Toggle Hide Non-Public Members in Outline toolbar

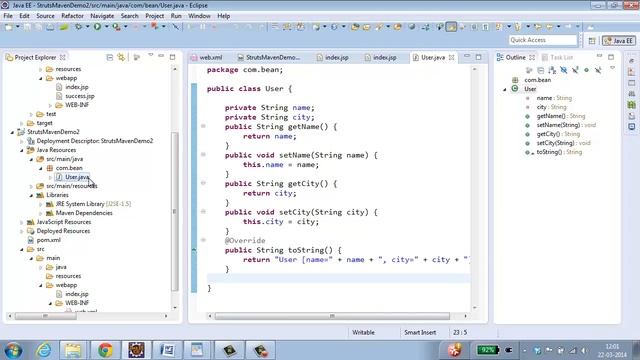click(587, 70)
